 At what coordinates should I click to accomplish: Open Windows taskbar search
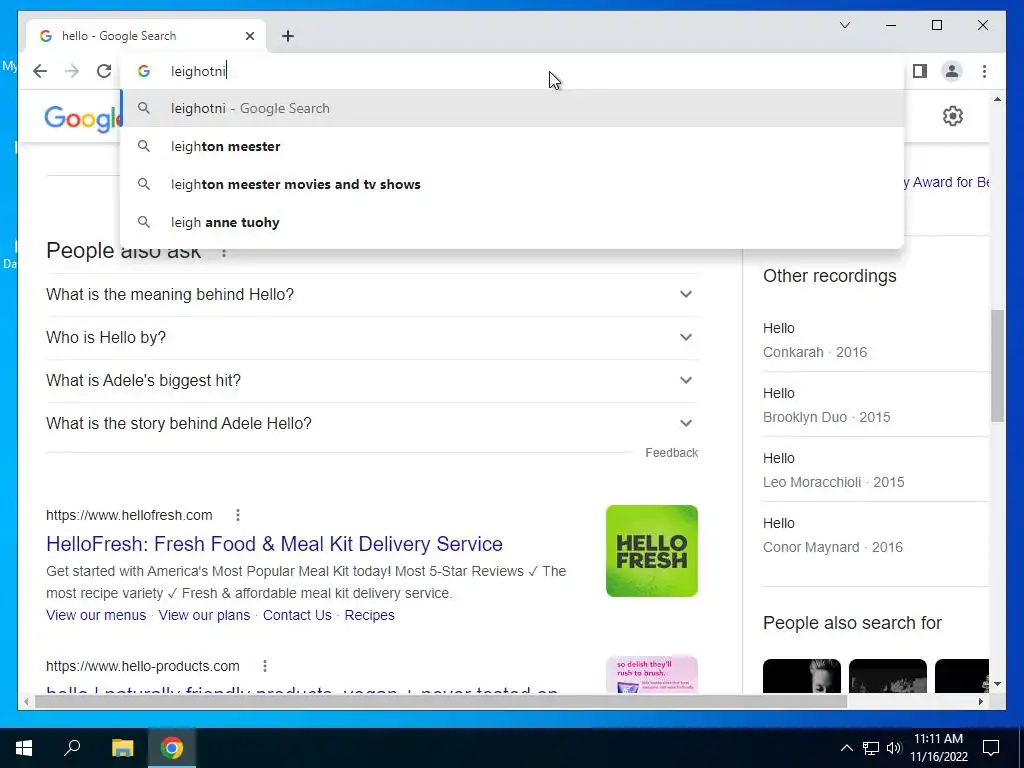72,748
